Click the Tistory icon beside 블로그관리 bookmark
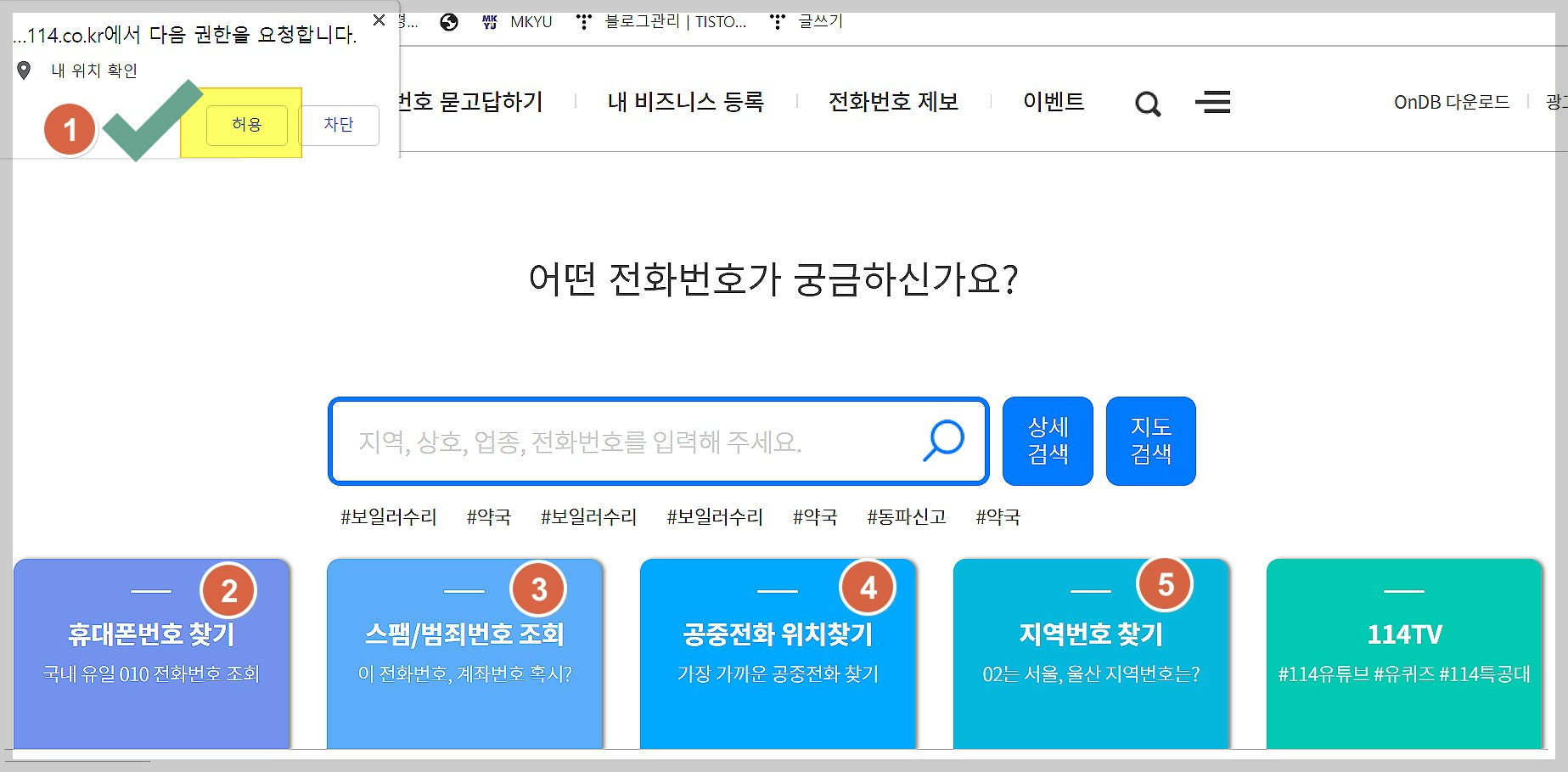 [x=583, y=21]
